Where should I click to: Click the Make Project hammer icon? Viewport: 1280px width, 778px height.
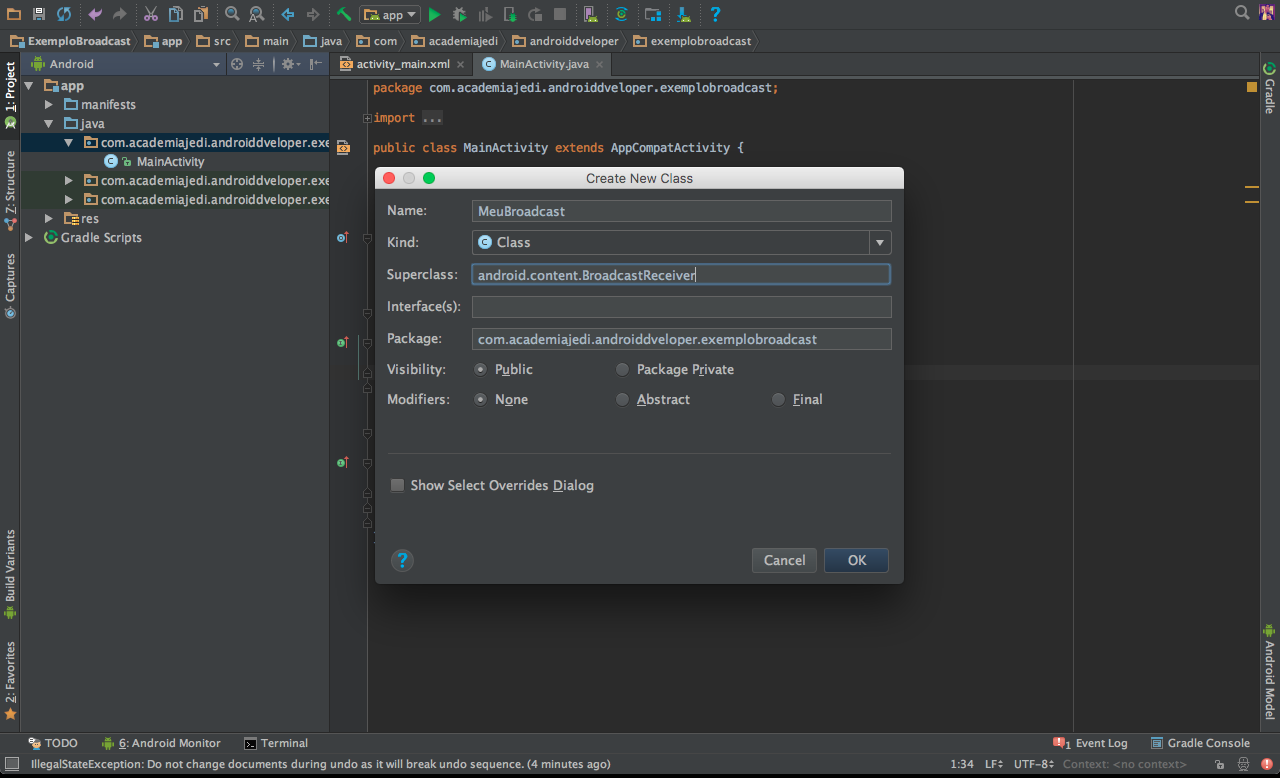click(x=343, y=14)
